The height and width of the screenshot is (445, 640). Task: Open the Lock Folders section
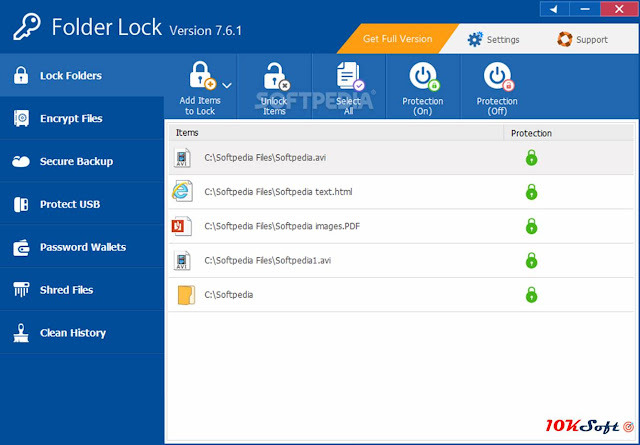tap(82, 76)
